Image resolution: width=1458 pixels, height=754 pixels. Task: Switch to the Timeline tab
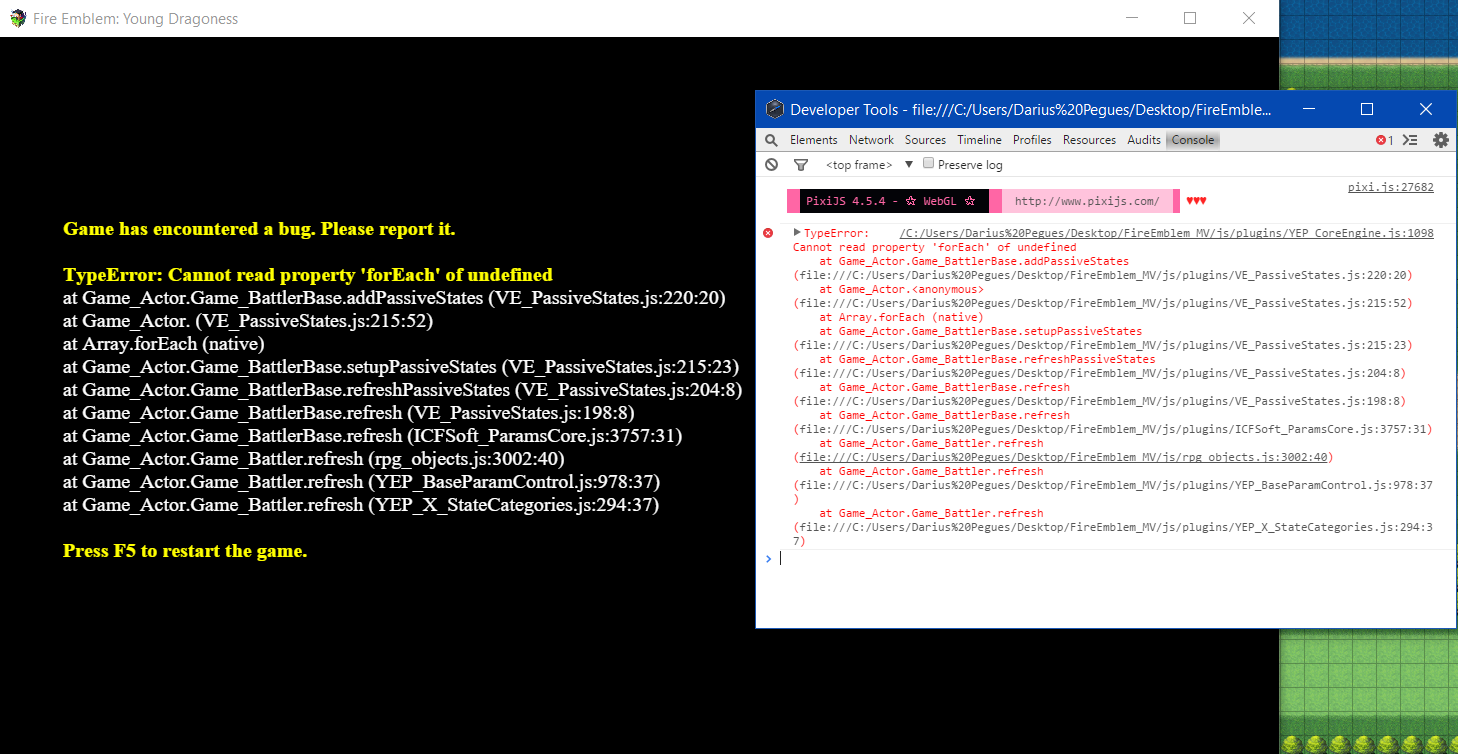click(x=979, y=140)
